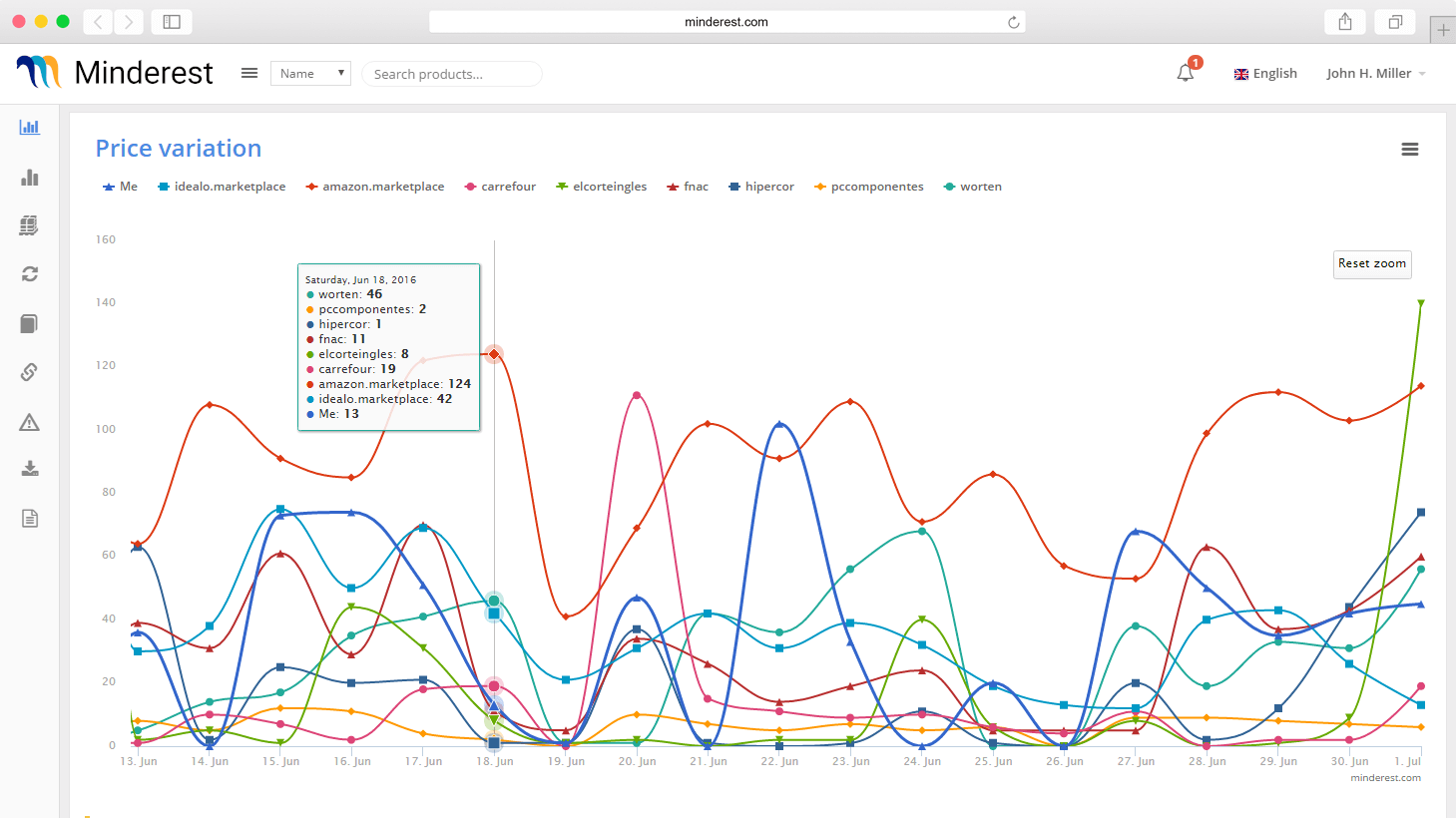Open the chart export menu icon
The image size is (1456, 818).
pyautogui.click(x=1410, y=149)
